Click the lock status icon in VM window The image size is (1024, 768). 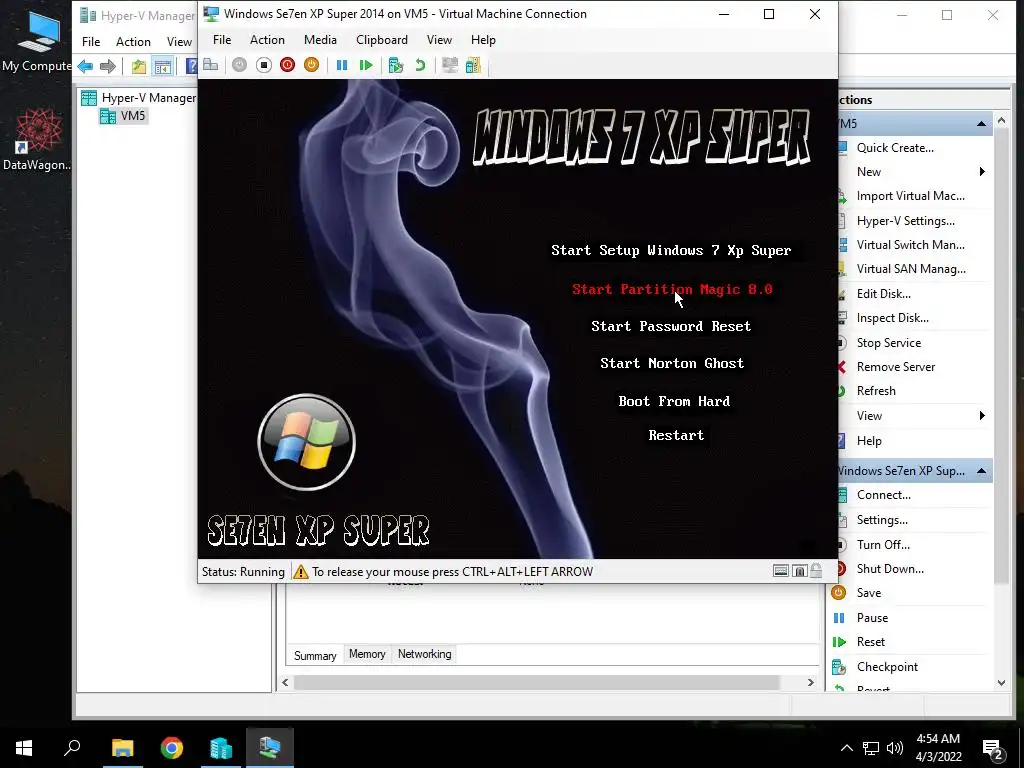tap(816, 571)
